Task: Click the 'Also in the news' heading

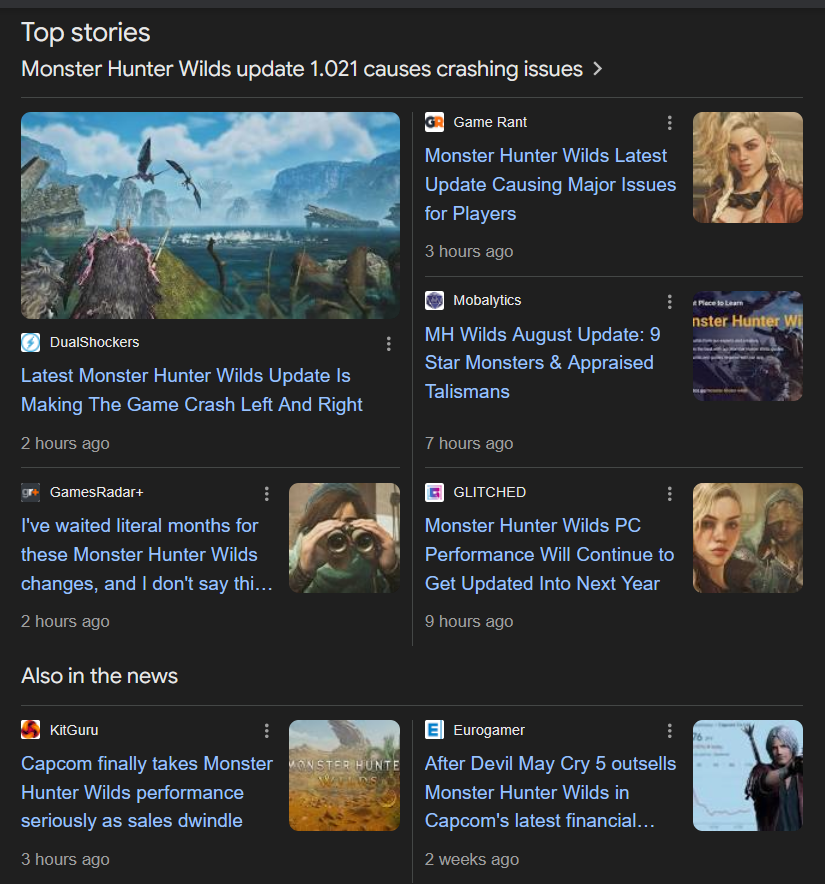Action: (99, 675)
